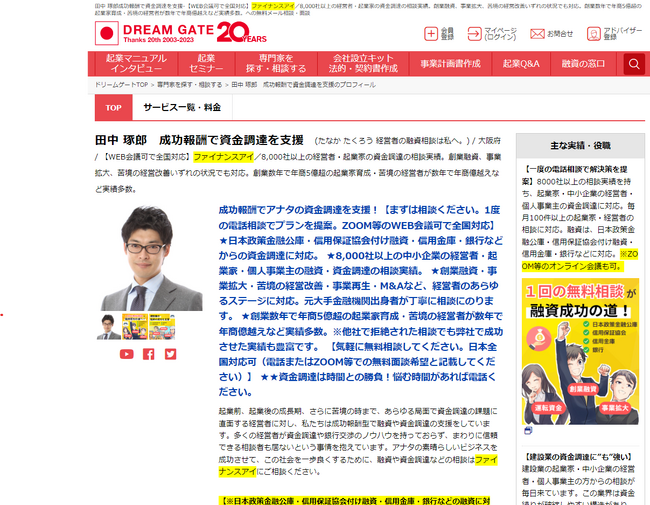The width and height of the screenshot is (650, 505).
Task: Open the 起業Q&A menu item
Action: click(x=521, y=63)
